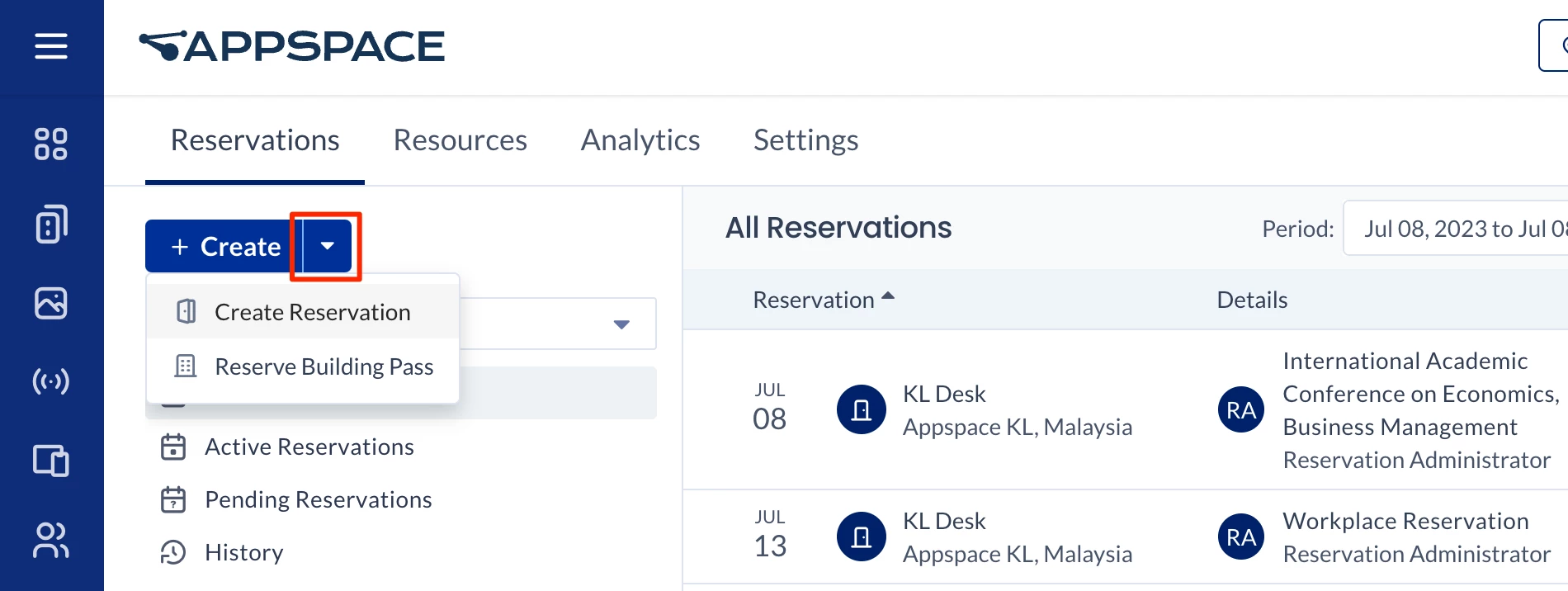Open the hamburger menu

pos(50,46)
